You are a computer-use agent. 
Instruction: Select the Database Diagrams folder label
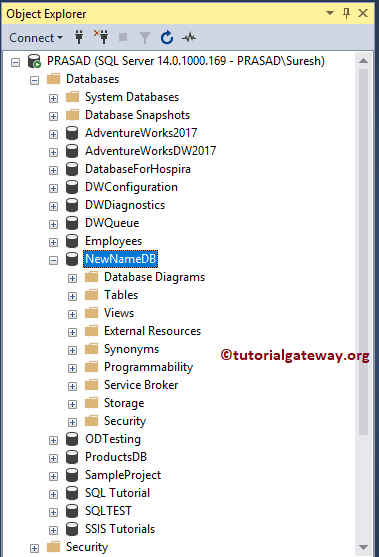pyautogui.click(x=155, y=277)
